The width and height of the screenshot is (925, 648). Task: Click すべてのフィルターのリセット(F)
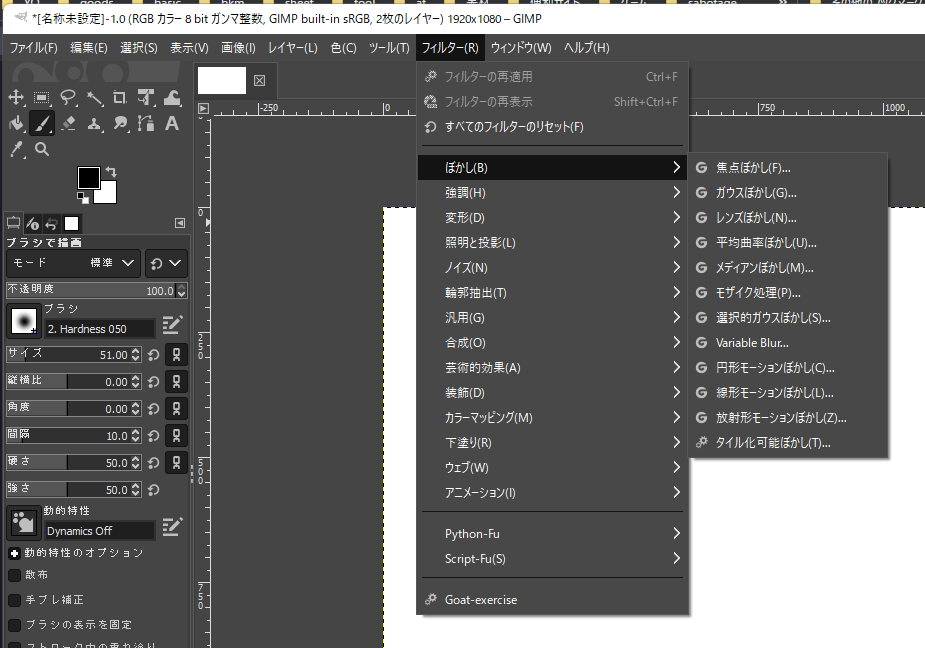514,127
